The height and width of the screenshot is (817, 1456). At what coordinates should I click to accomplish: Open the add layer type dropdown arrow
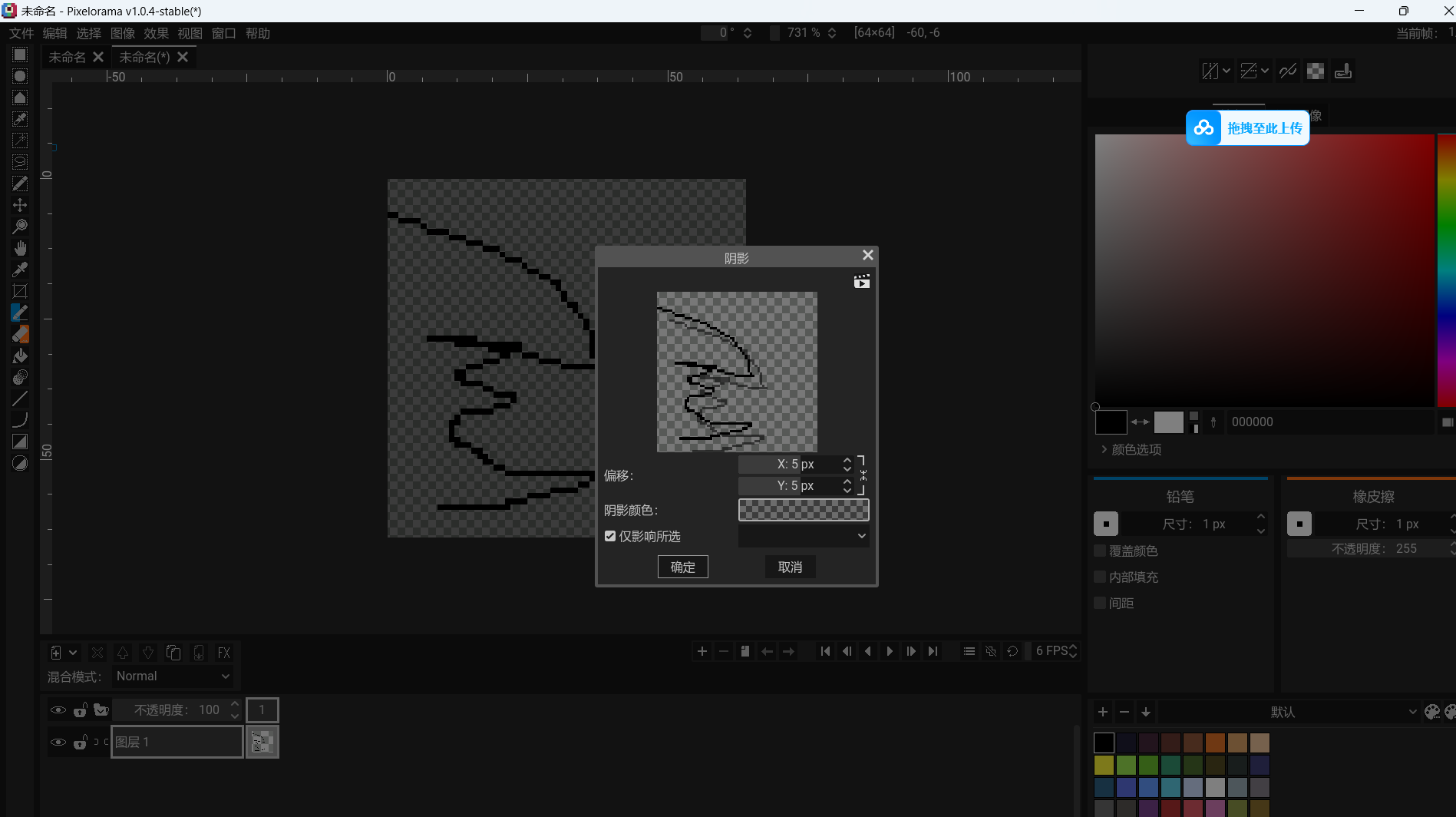[x=73, y=653]
